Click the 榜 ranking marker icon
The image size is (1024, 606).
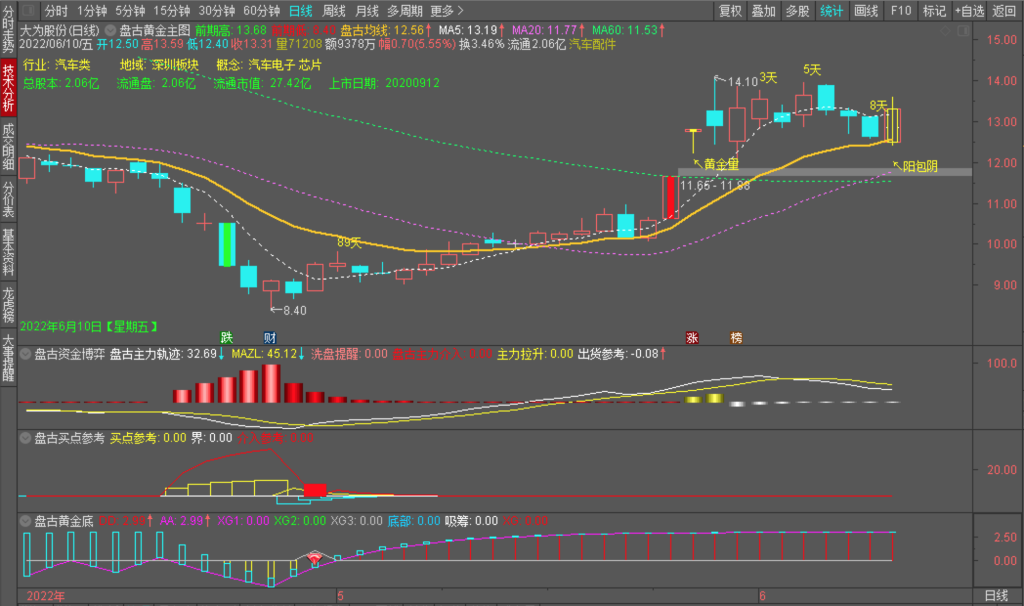tap(736, 337)
